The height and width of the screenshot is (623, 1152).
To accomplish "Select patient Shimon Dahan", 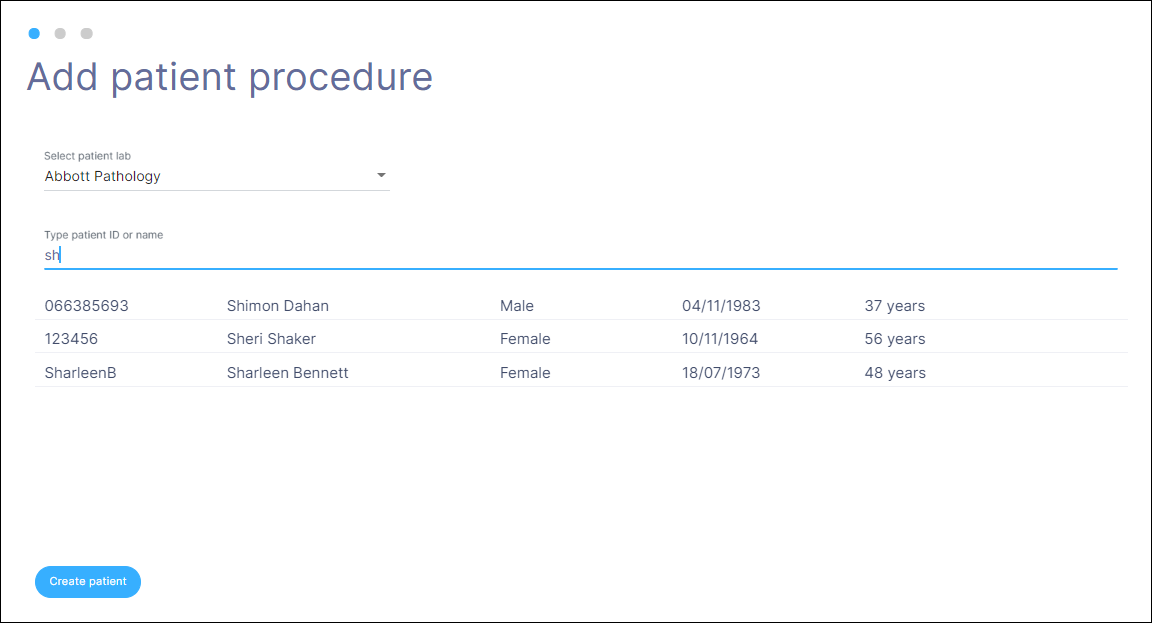I will coord(278,306).
